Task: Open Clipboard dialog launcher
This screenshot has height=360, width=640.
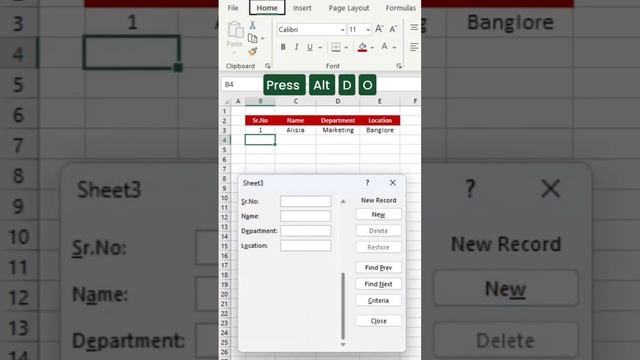Action: (268, 66)
